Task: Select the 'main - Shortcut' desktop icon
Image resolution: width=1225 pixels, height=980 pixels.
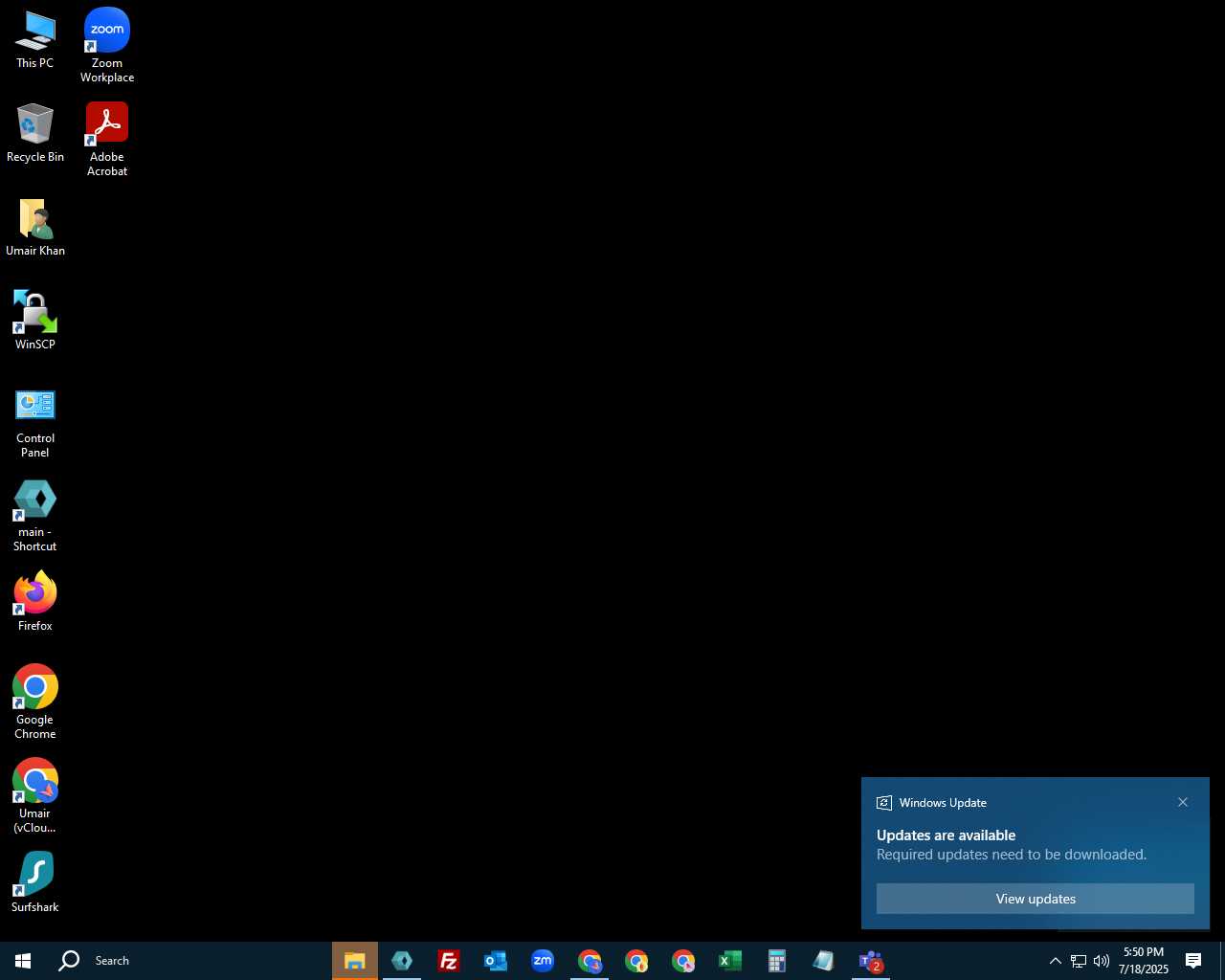Action: [35, 516]
